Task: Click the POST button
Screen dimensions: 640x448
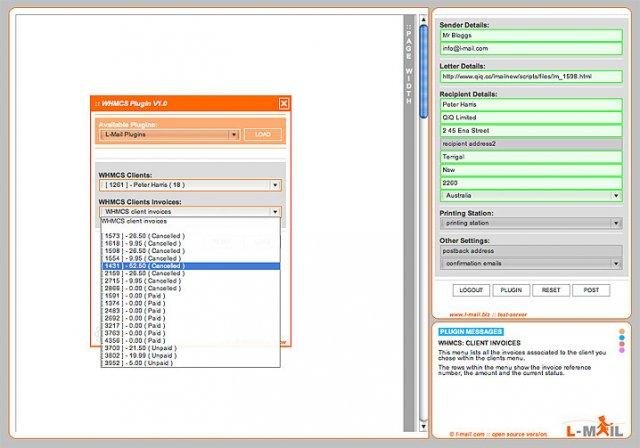Action: [591, 290]
